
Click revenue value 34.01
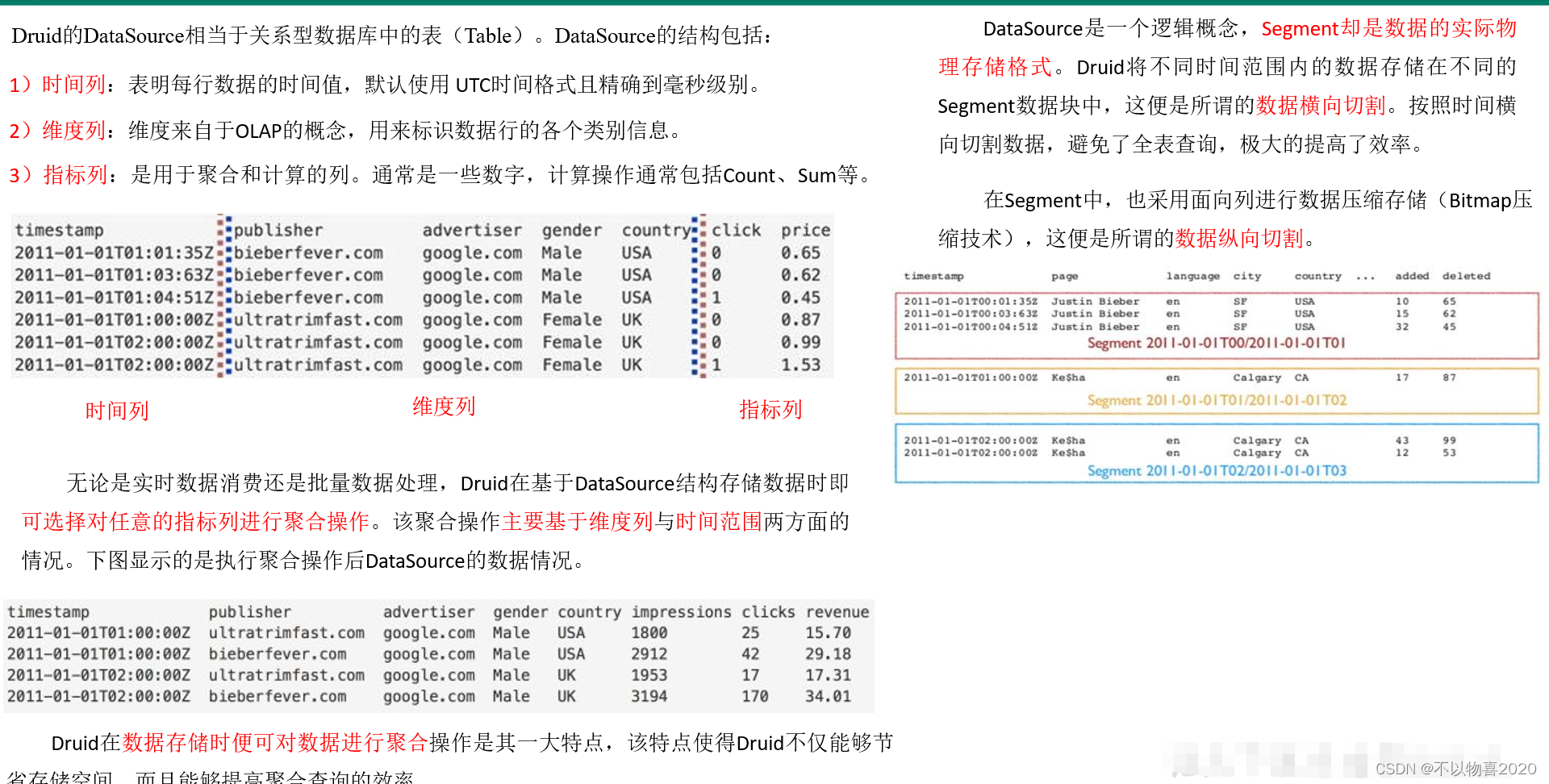(x=828, y=696)
